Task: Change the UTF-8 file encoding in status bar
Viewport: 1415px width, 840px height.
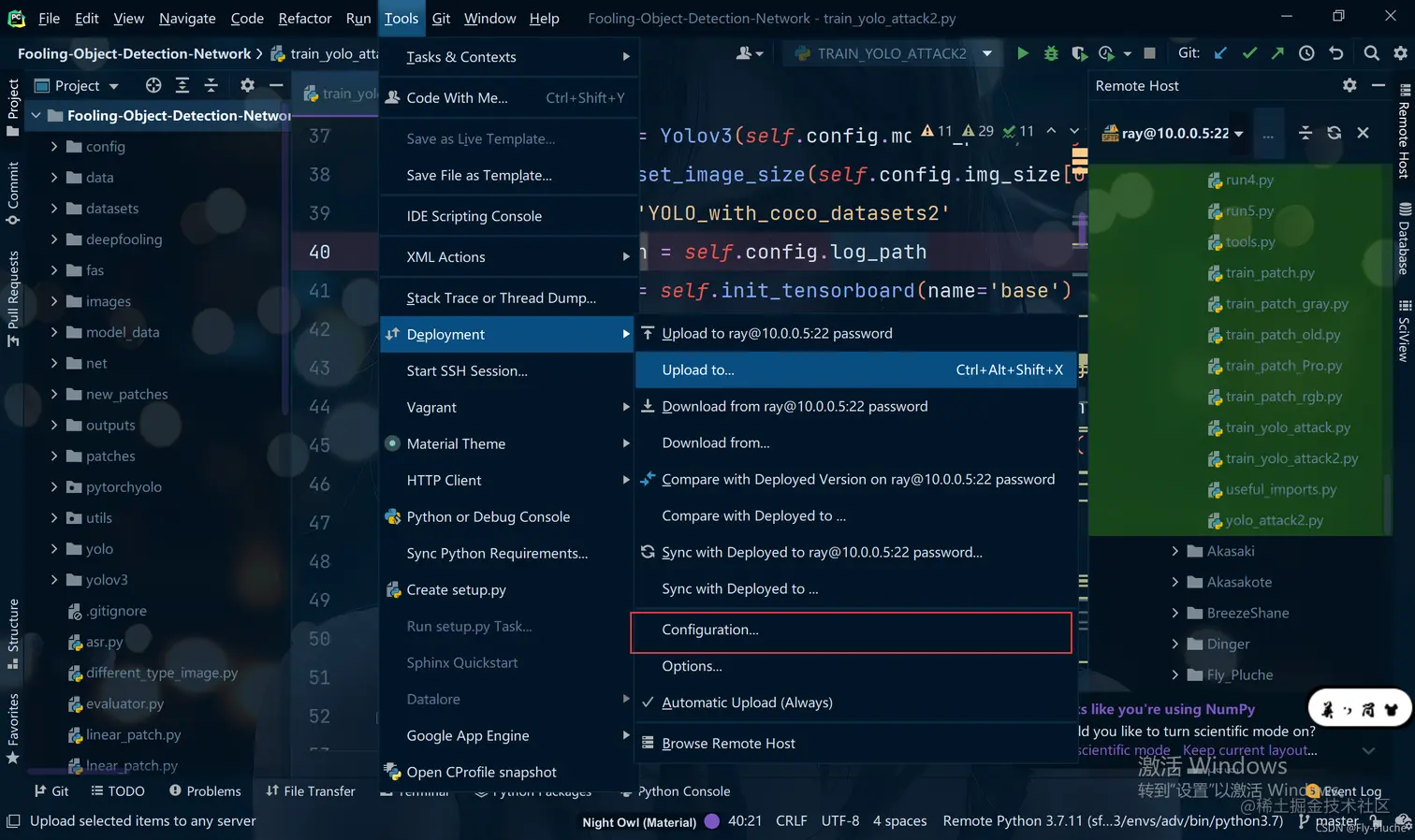Action: click(839, 821)
